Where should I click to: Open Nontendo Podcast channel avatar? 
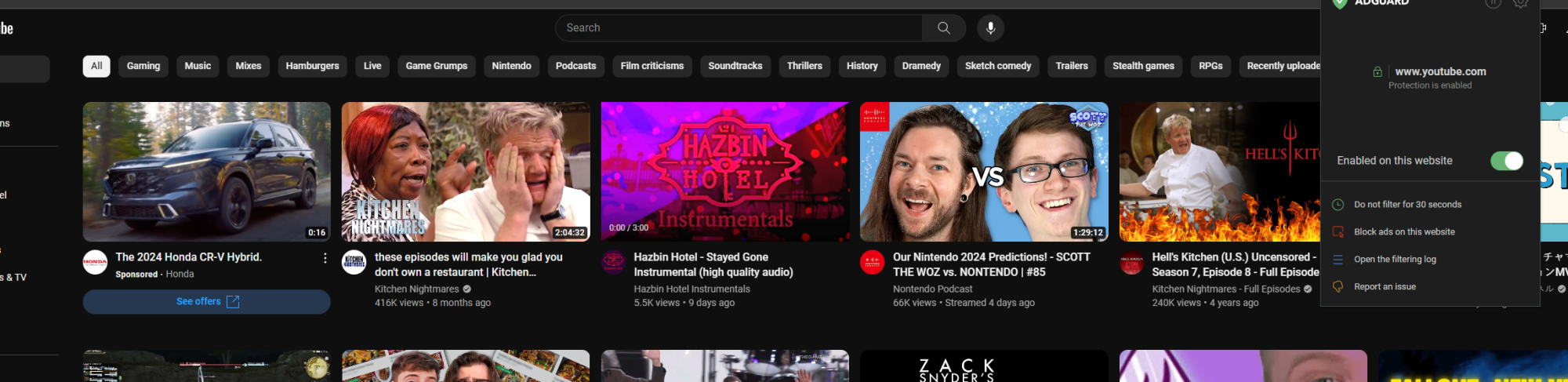873,262
